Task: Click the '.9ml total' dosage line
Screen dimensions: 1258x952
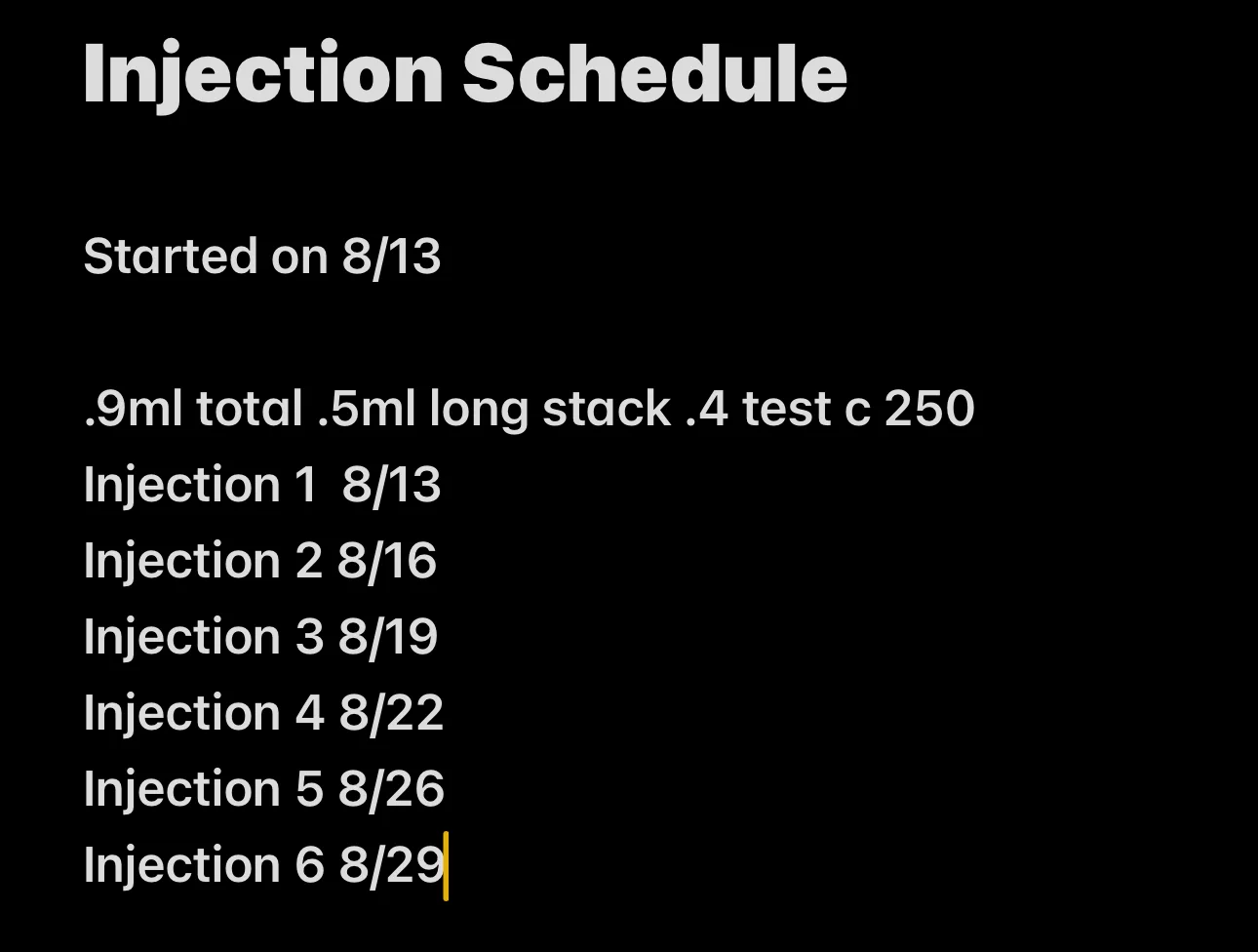Action: pos(529,408)
